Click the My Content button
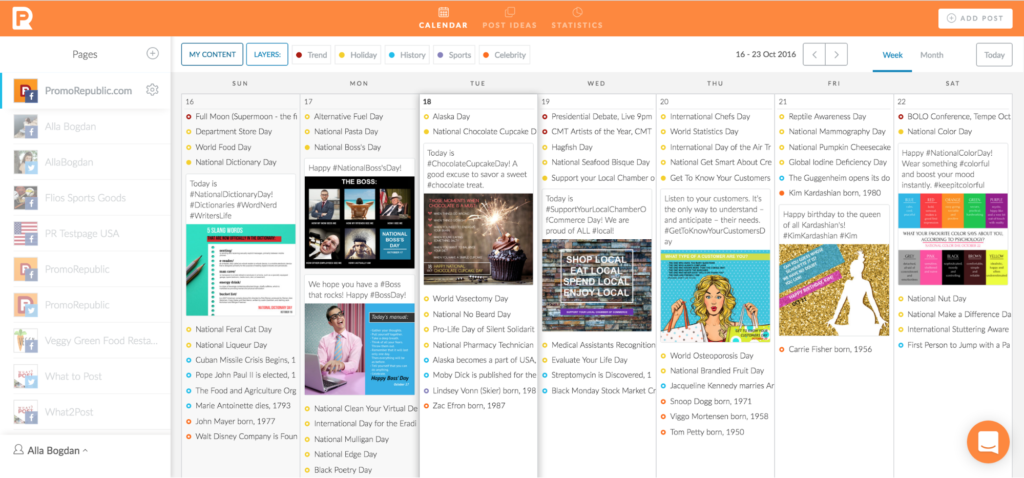1024x478 pixels. pyautogui.click(x=212, y=55)
